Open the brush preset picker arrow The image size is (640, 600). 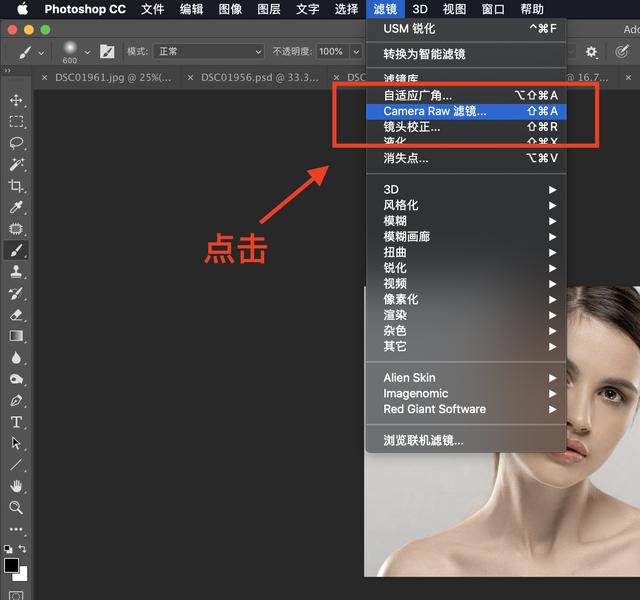tap(90, 52)
